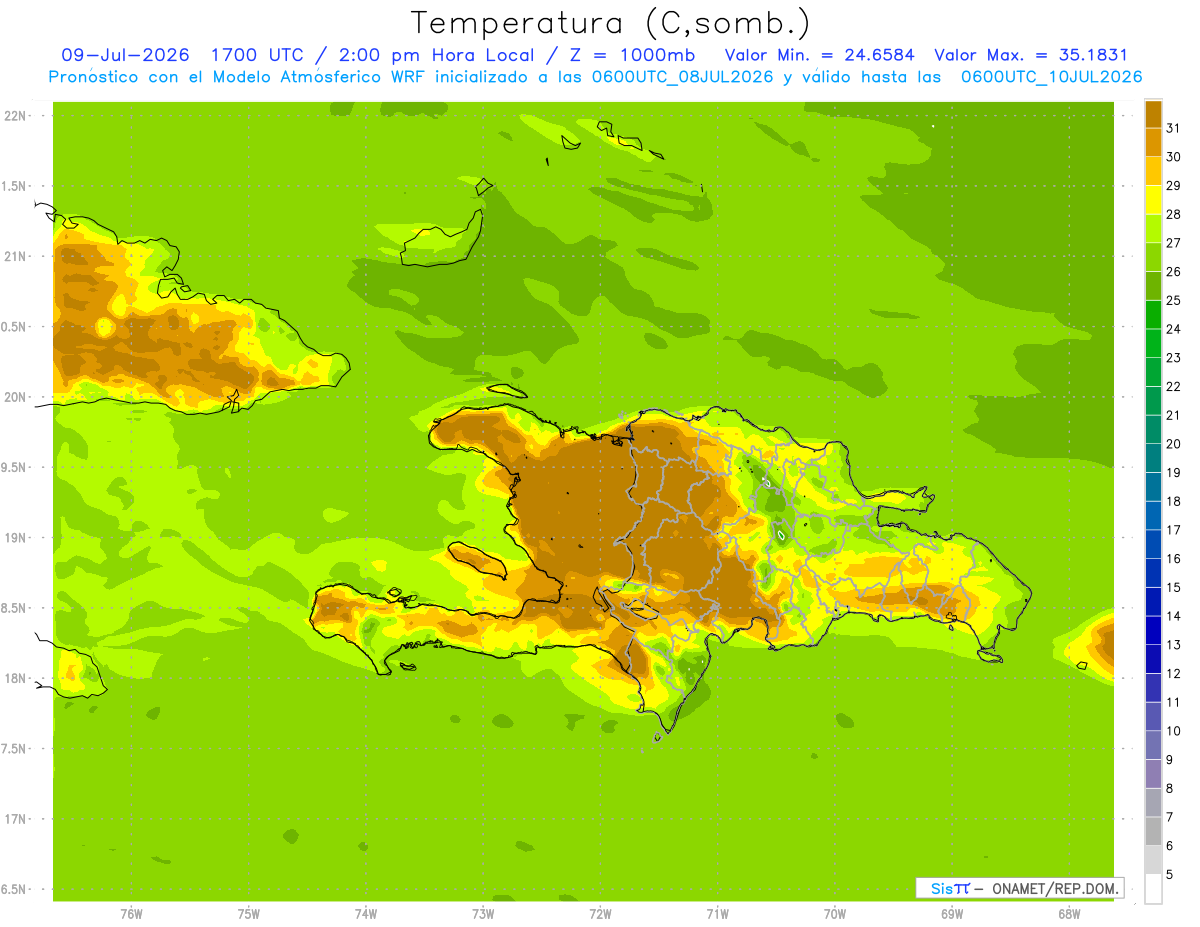The width and height of the screenshot is (1200, 927).
Task: Click the "Temperatura (C,somb.)" map title
Action: tap(610, 23)
